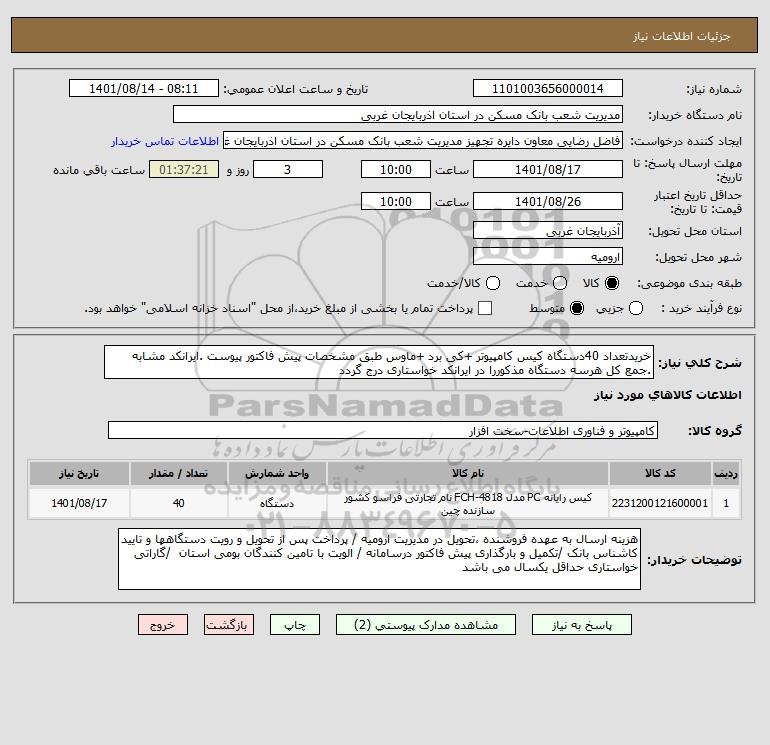
Task: Click the تعداد / مقدار column header
Action: click(178, 473)
